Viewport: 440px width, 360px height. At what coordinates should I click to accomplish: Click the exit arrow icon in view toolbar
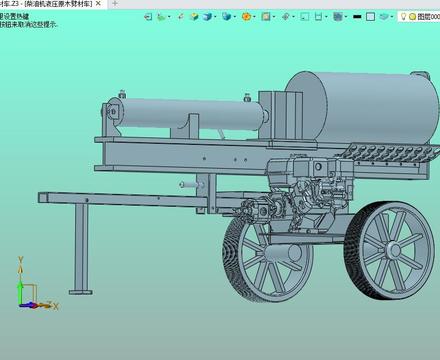(148, 16)
